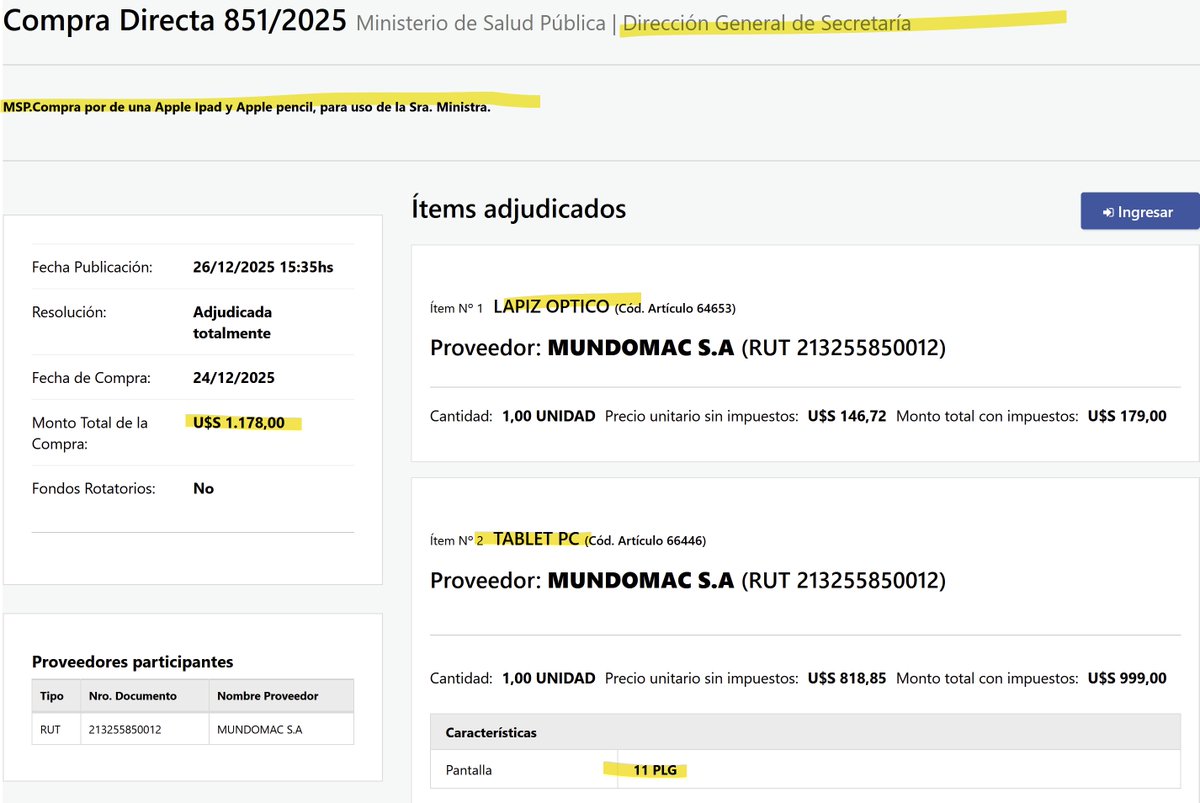The image size is (1200, 803).
Task: Click screen size value '11 PLG'
Action: (654, 770)
